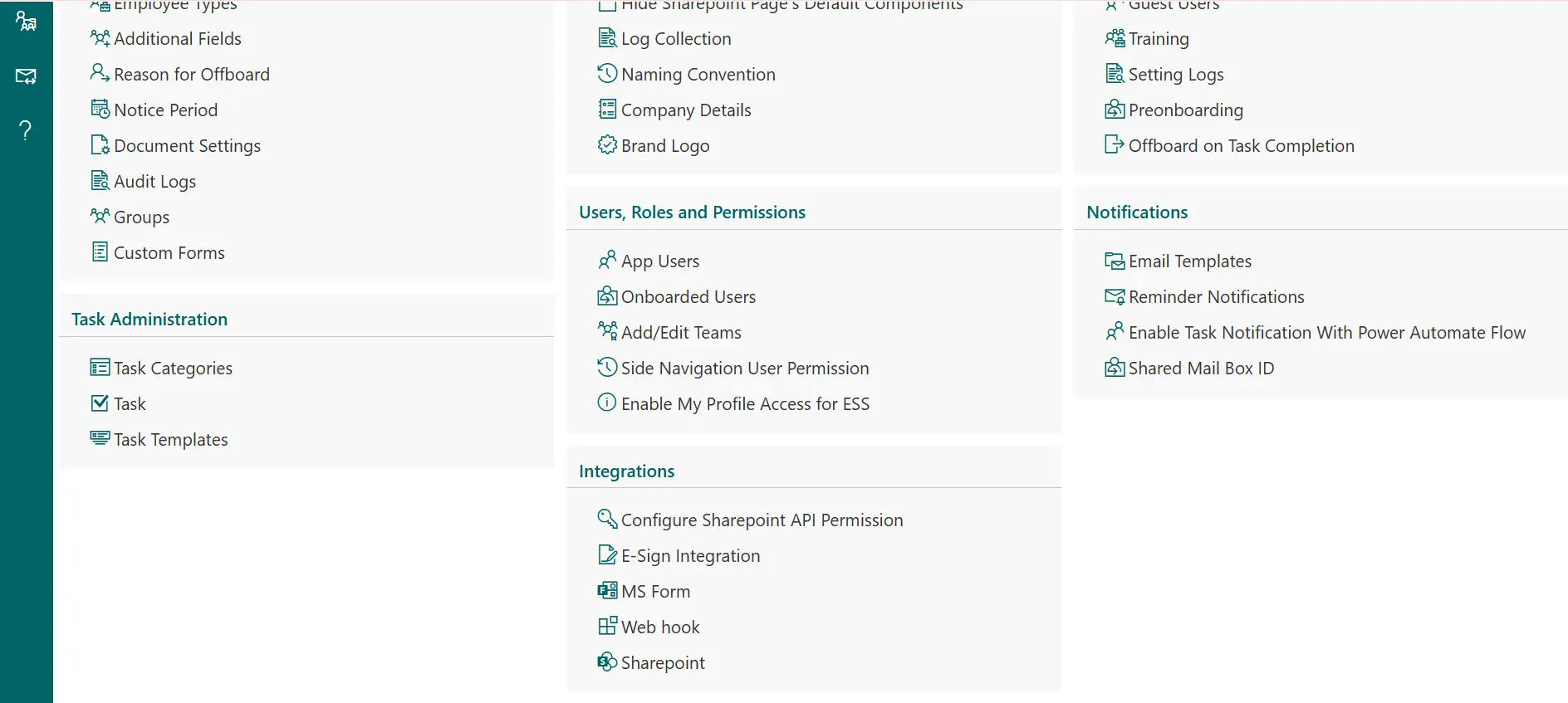Click the Shared Mail Box ID icon
1568x703 pixels.
point(1115,368)
